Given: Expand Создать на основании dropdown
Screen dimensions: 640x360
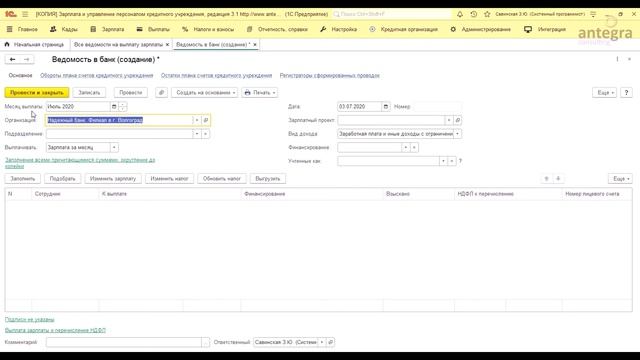Looking at the screenshot, I should [204, 93].
